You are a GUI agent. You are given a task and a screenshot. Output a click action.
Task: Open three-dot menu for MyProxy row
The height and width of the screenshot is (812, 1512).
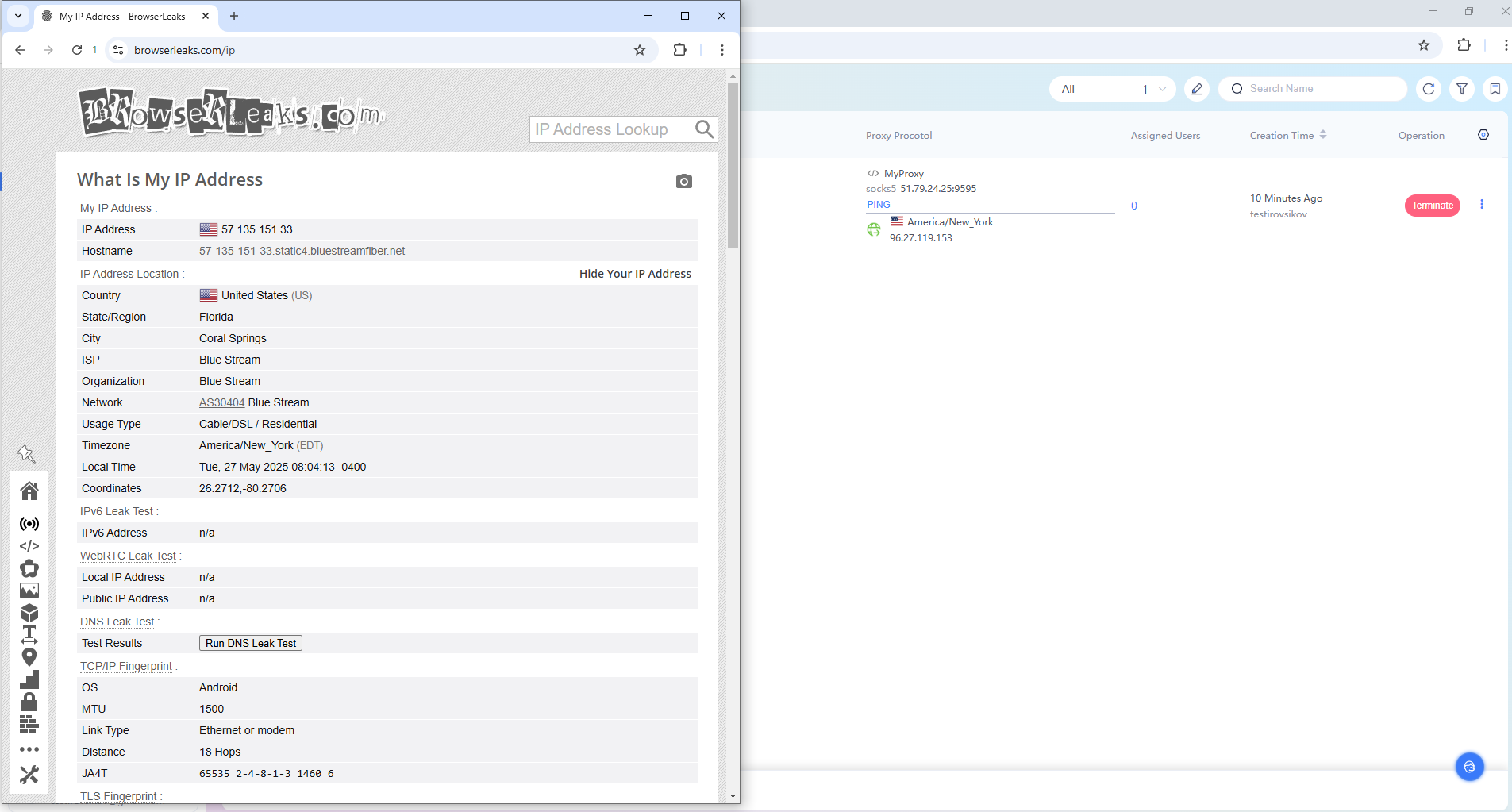(1481, 205)
